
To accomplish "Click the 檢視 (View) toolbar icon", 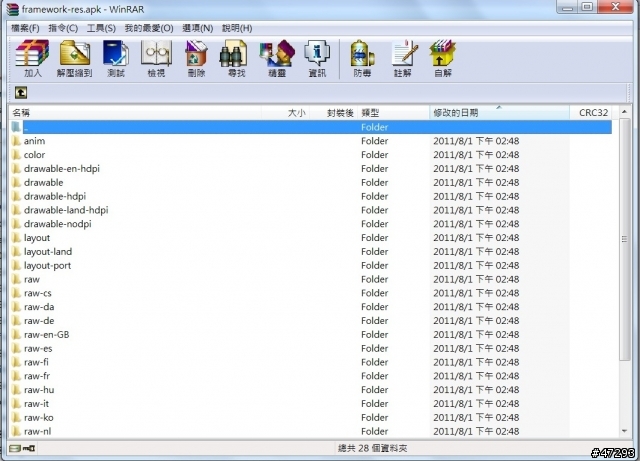I will pyautogui.click(x=156, y=58).
